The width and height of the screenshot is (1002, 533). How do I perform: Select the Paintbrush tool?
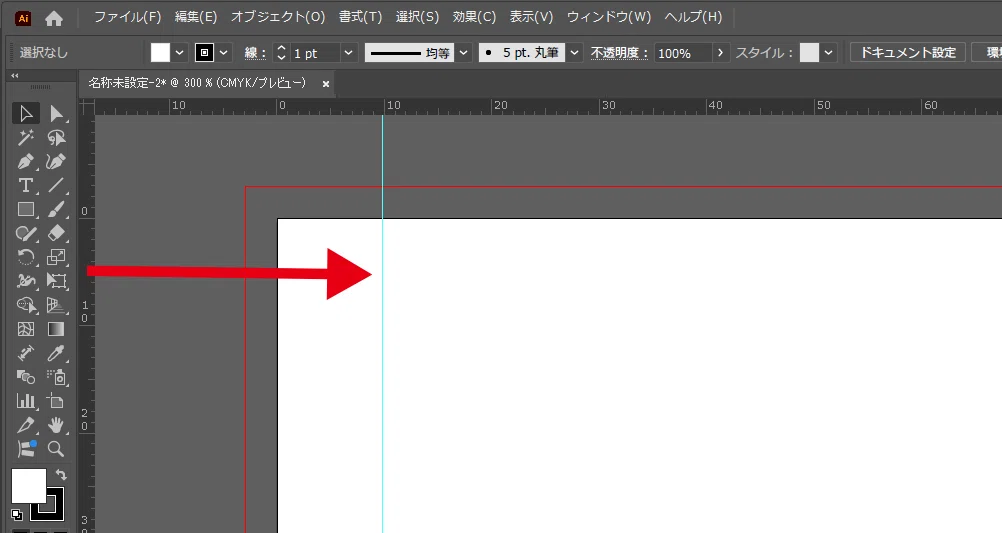(56, 210)
